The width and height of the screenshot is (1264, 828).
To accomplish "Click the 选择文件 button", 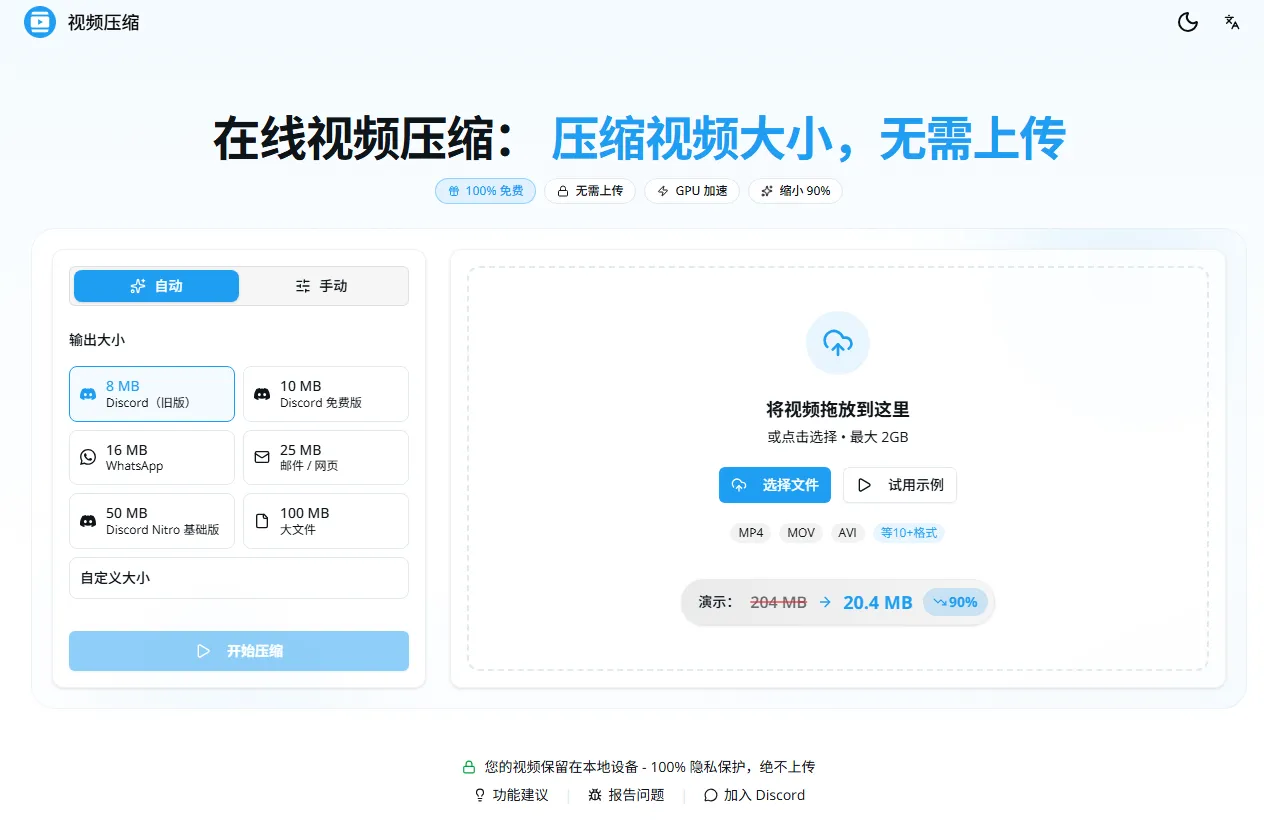I will click(774, 485).
